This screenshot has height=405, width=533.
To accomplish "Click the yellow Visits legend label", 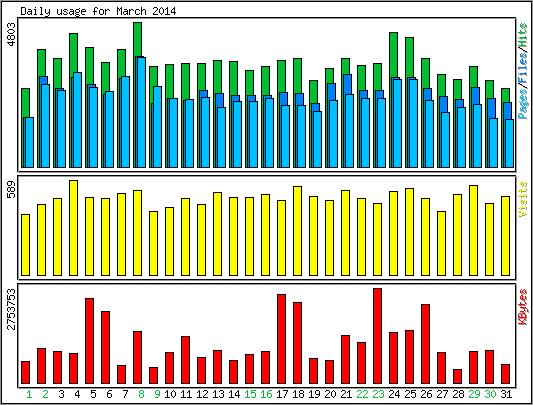I will pyautogui.click(x=523, y=199).
